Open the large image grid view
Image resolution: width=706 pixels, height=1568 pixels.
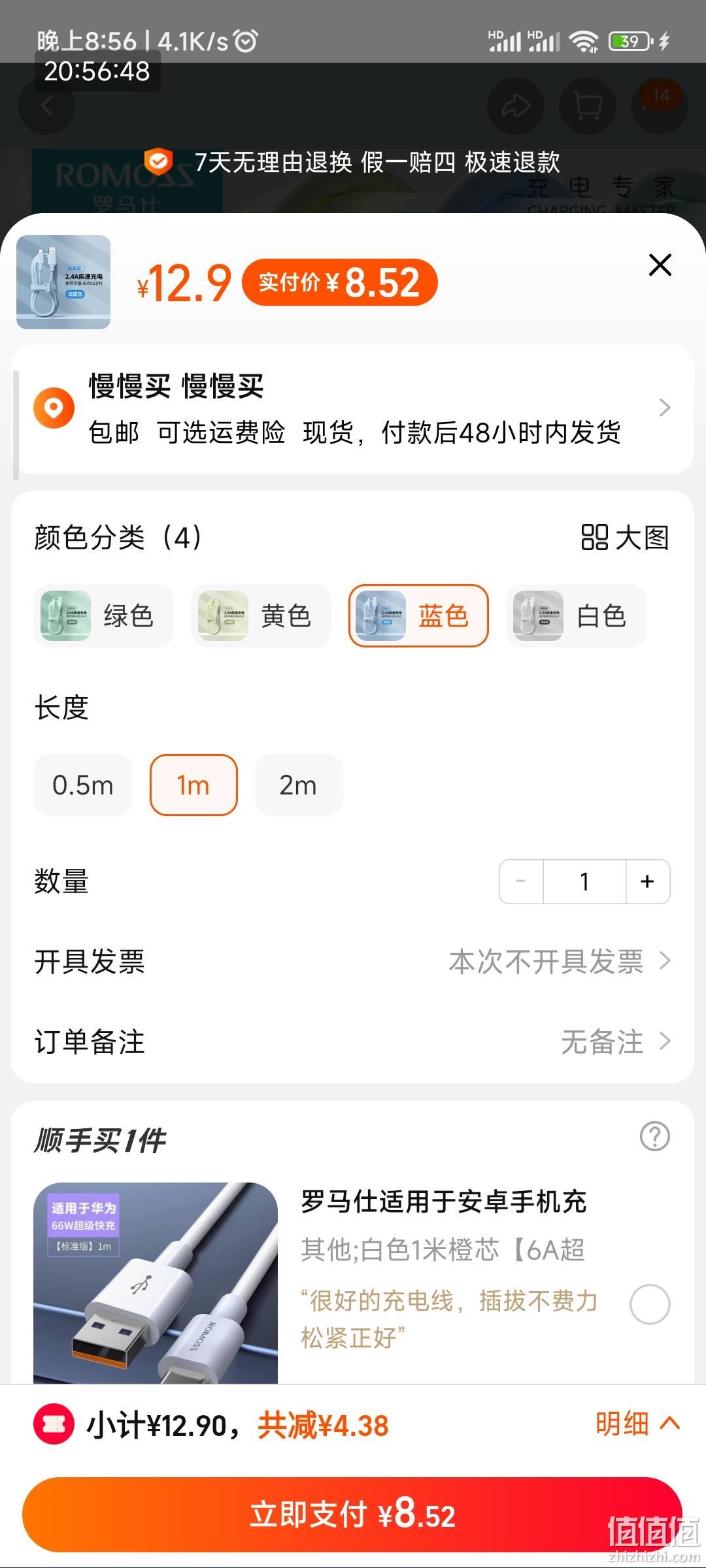pos(625,538)
